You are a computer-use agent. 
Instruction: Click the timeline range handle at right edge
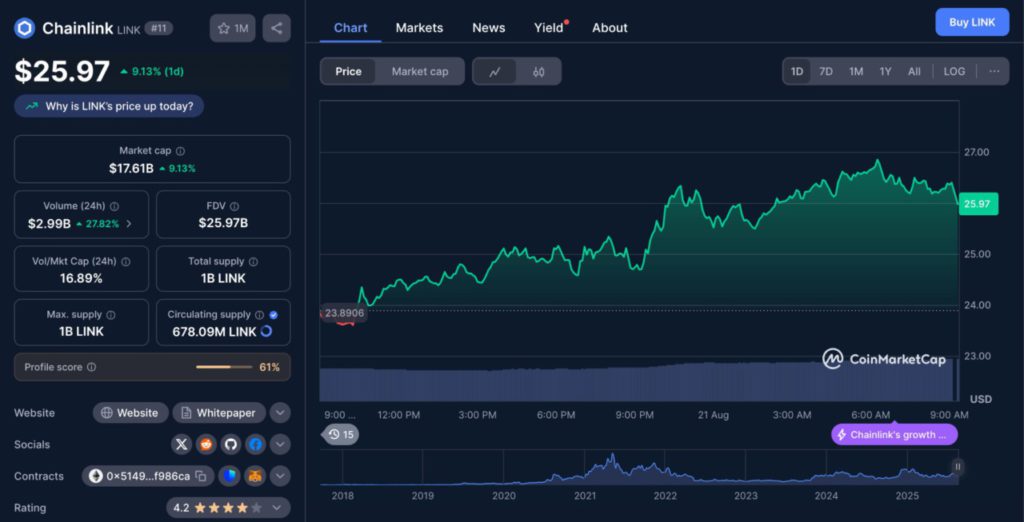(x=957, y=466)
